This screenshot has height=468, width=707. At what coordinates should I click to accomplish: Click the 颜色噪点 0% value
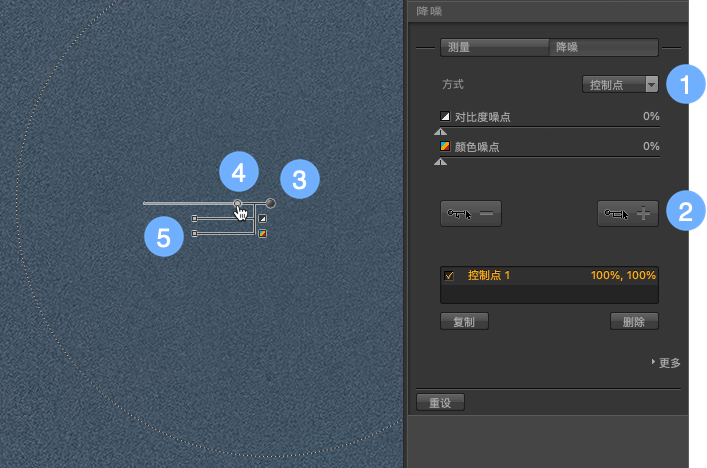[651, 146]
